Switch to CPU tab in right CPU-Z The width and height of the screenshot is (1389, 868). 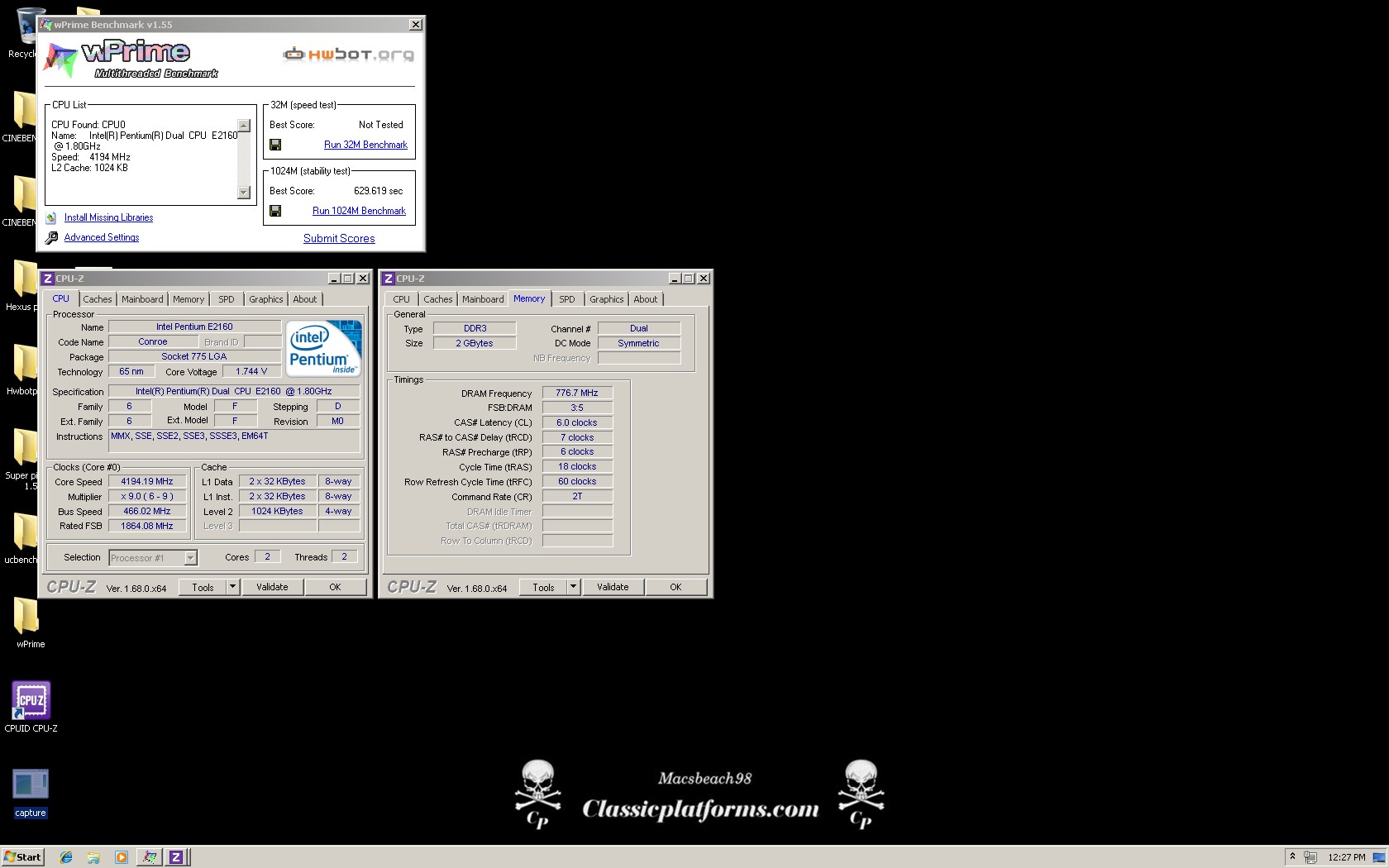pyautogui.click(x=402, y=299)
